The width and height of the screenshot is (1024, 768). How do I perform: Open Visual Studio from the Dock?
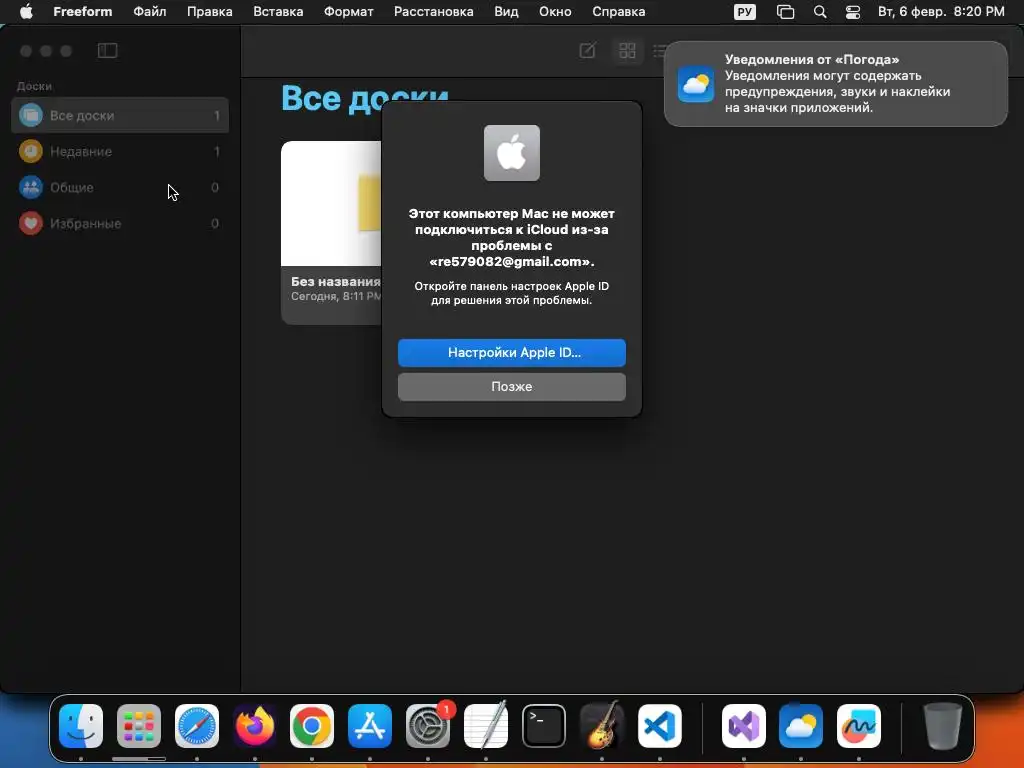pos(744,726)
